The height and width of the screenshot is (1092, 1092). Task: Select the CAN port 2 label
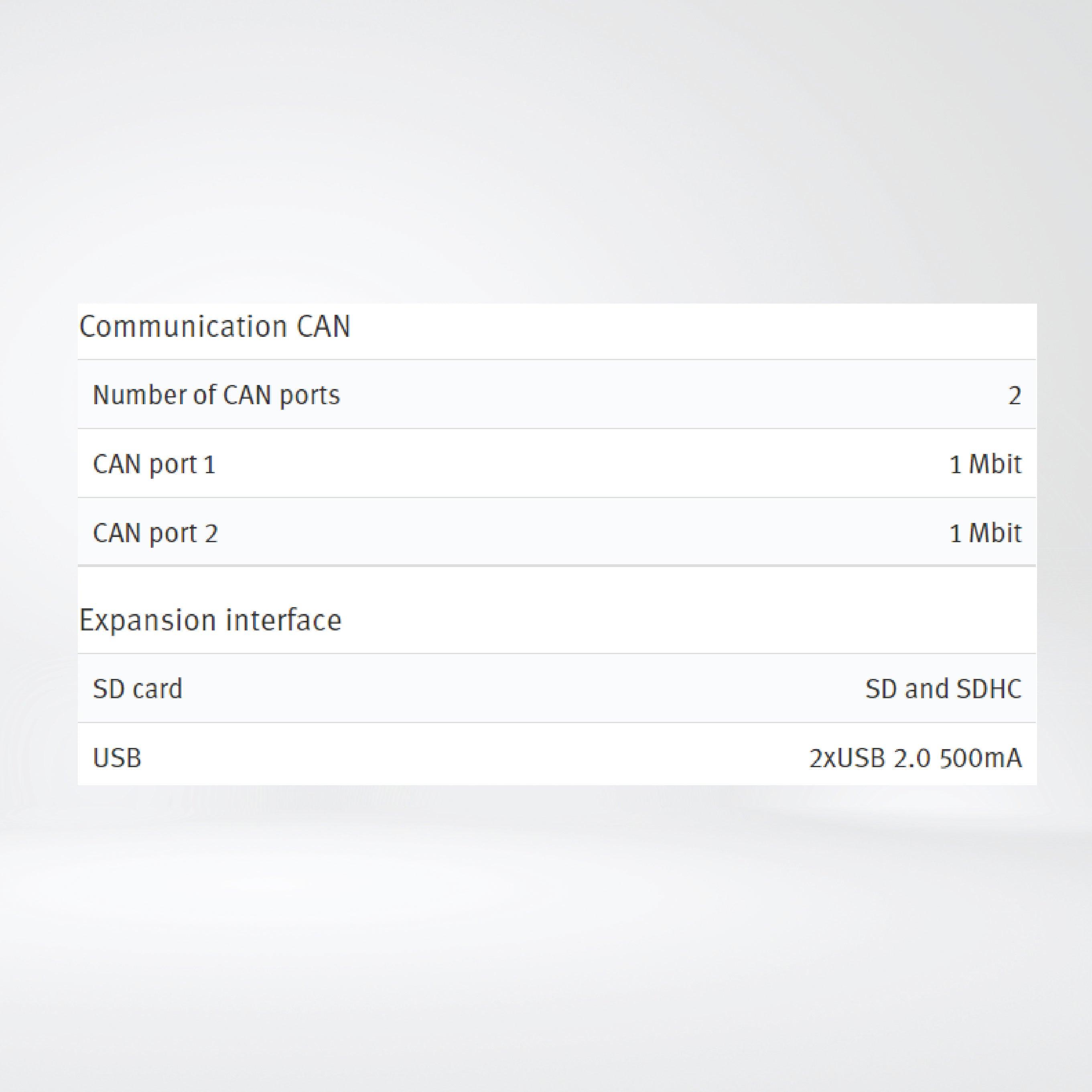[155, 533]
